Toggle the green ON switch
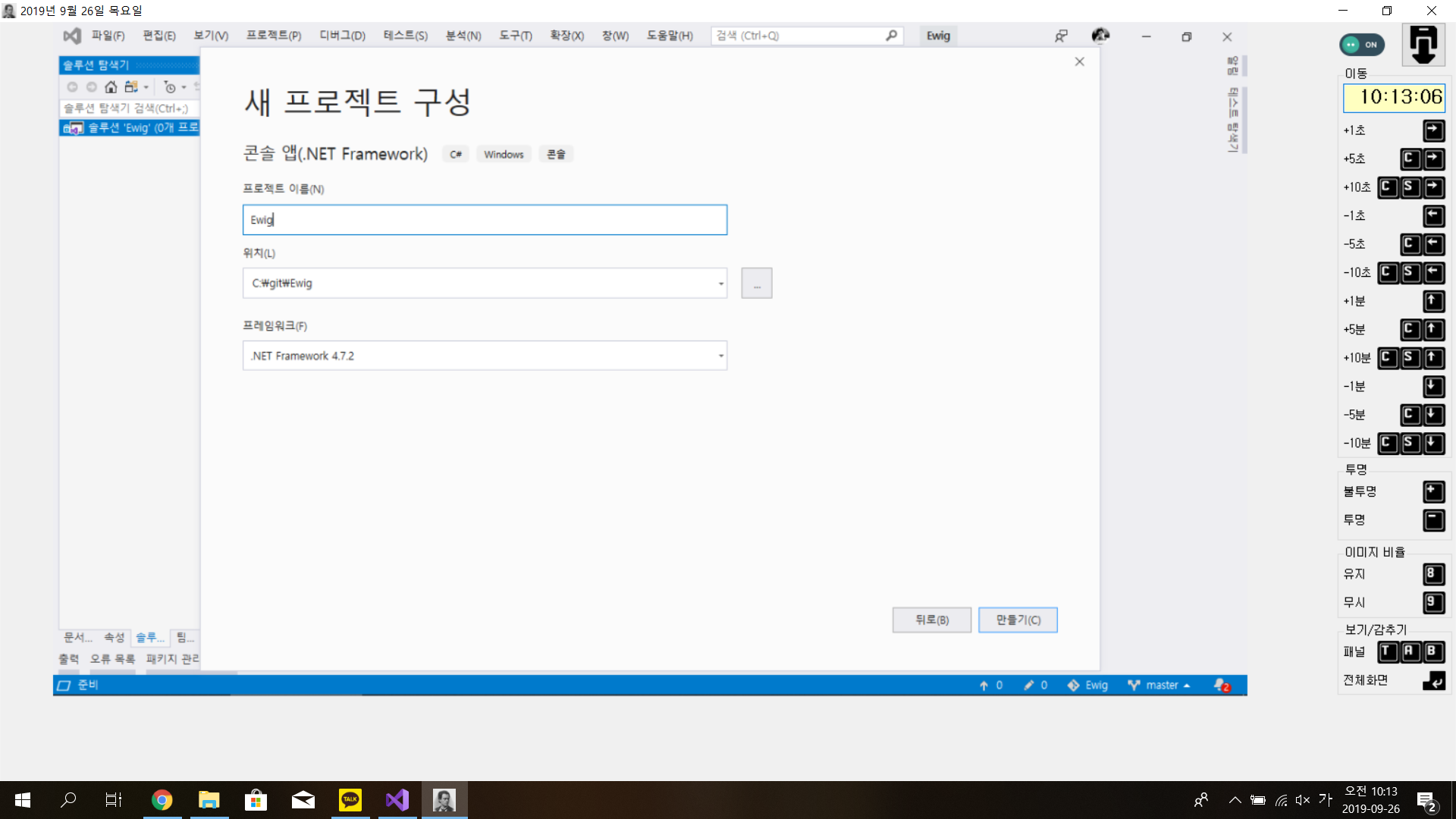Image resolution: width=1456 pixels, height=819 pixels. pos(1362,45)
